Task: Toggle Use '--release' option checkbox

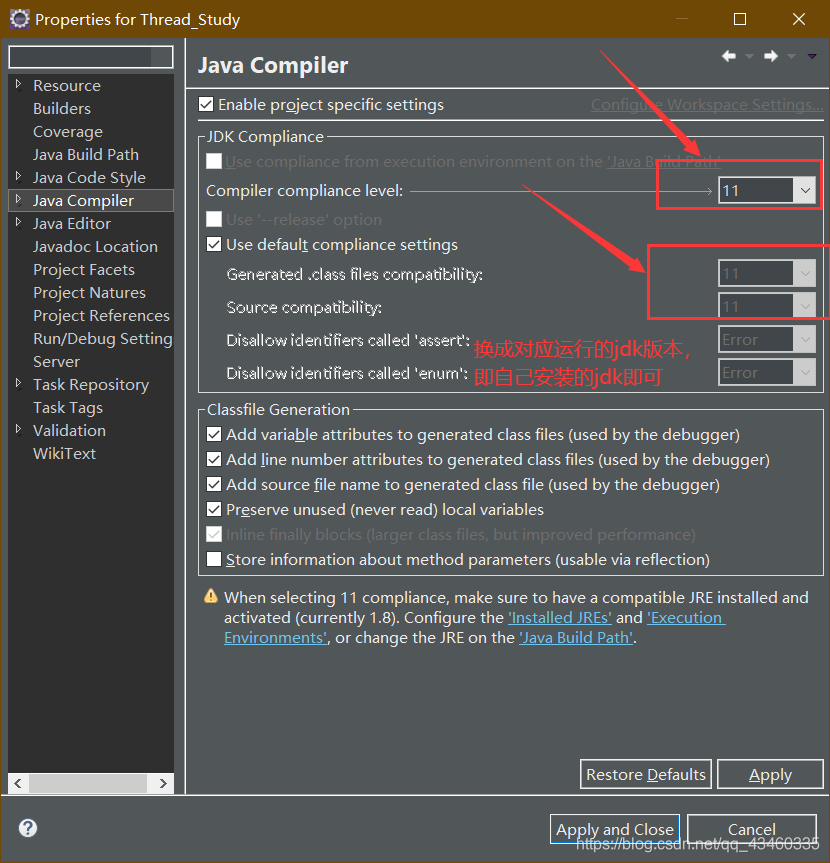Action: click(x=214, y=219)
